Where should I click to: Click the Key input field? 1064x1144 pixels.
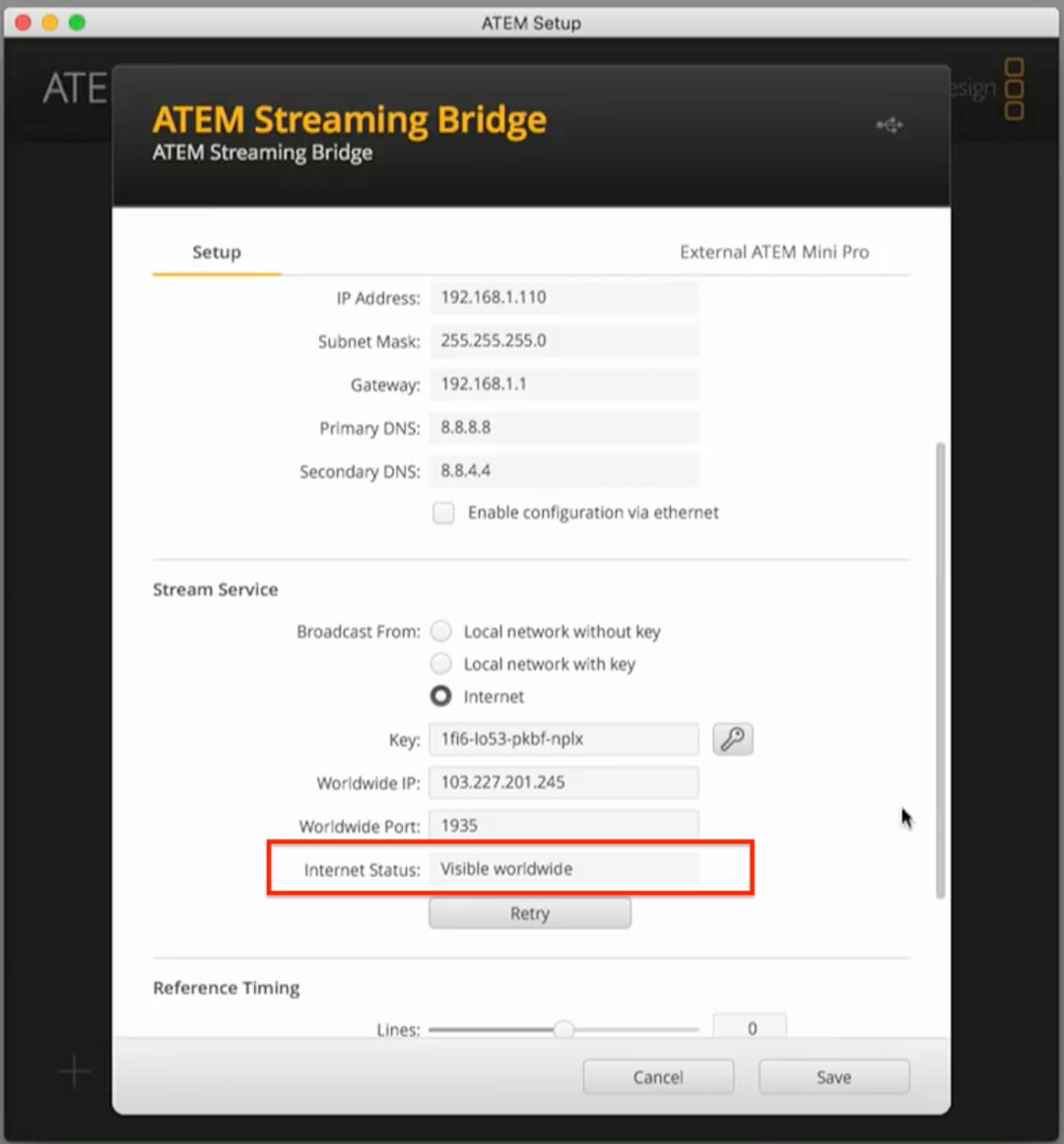pos(564,739)
